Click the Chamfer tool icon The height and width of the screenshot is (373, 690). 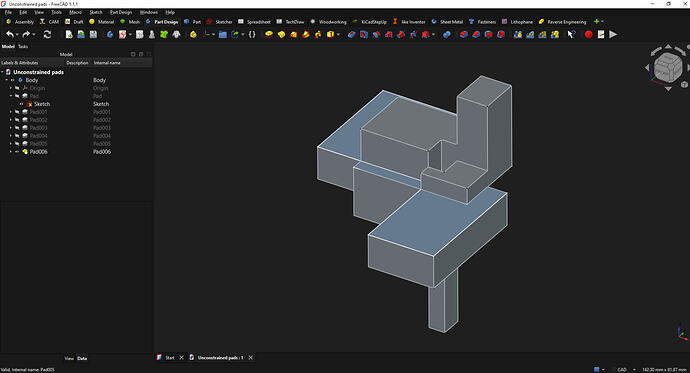click(476, 34)
